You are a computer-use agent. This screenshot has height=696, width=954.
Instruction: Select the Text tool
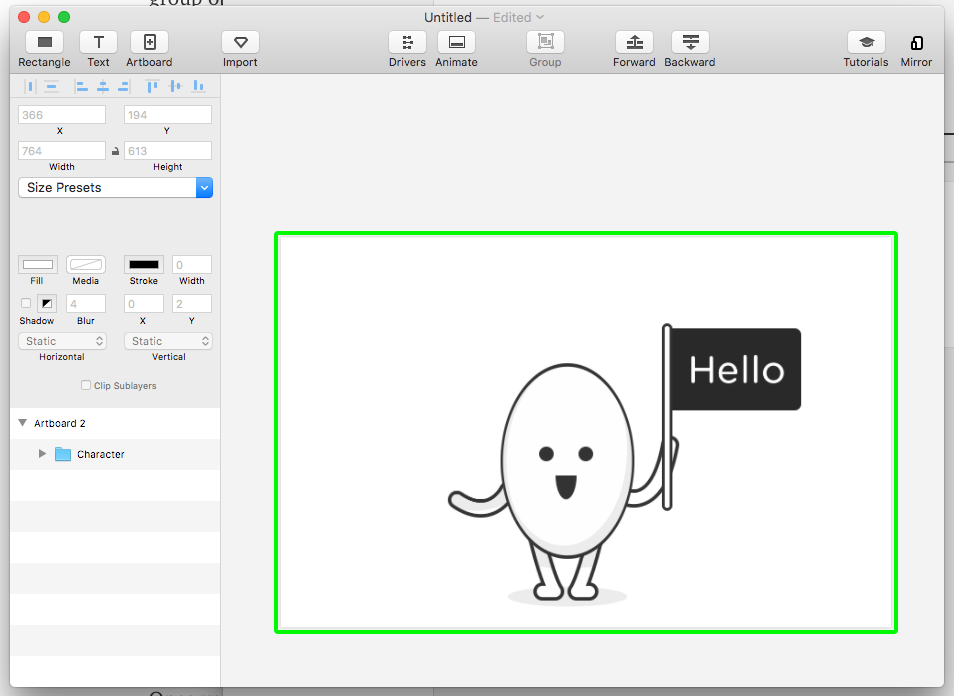pyautogui.click(x=98, y=42)
